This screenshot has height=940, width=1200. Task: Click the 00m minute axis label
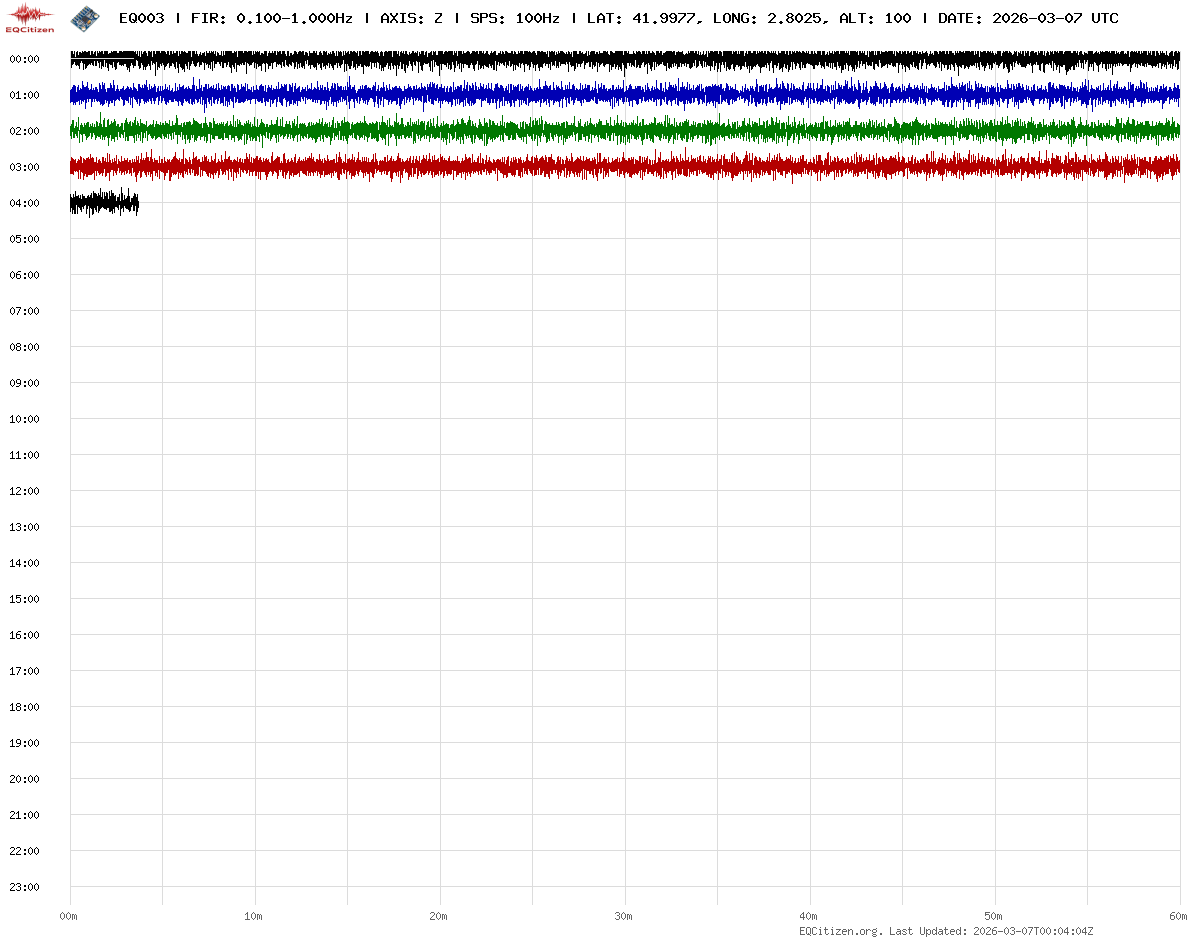coord(69,916)
